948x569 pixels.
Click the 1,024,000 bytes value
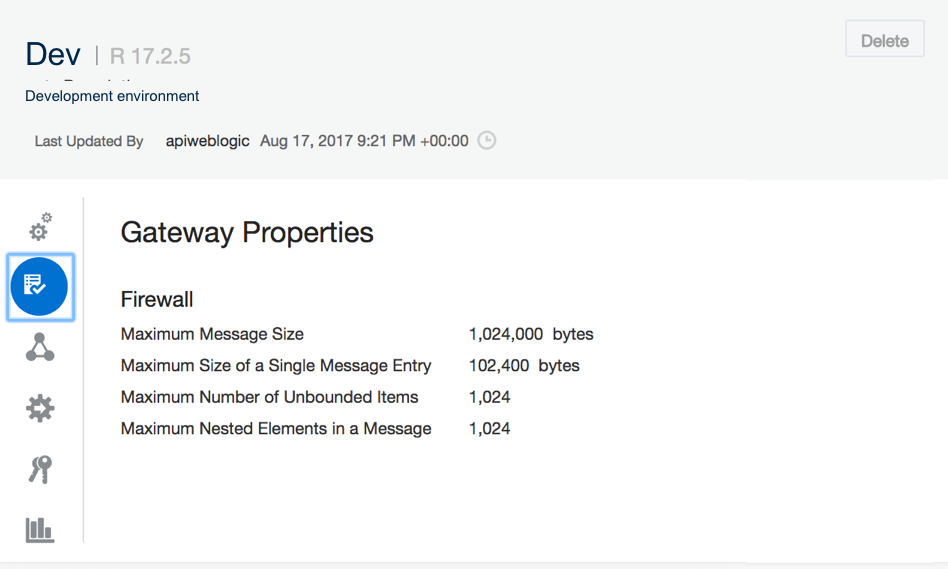click(x=531, y=334)
